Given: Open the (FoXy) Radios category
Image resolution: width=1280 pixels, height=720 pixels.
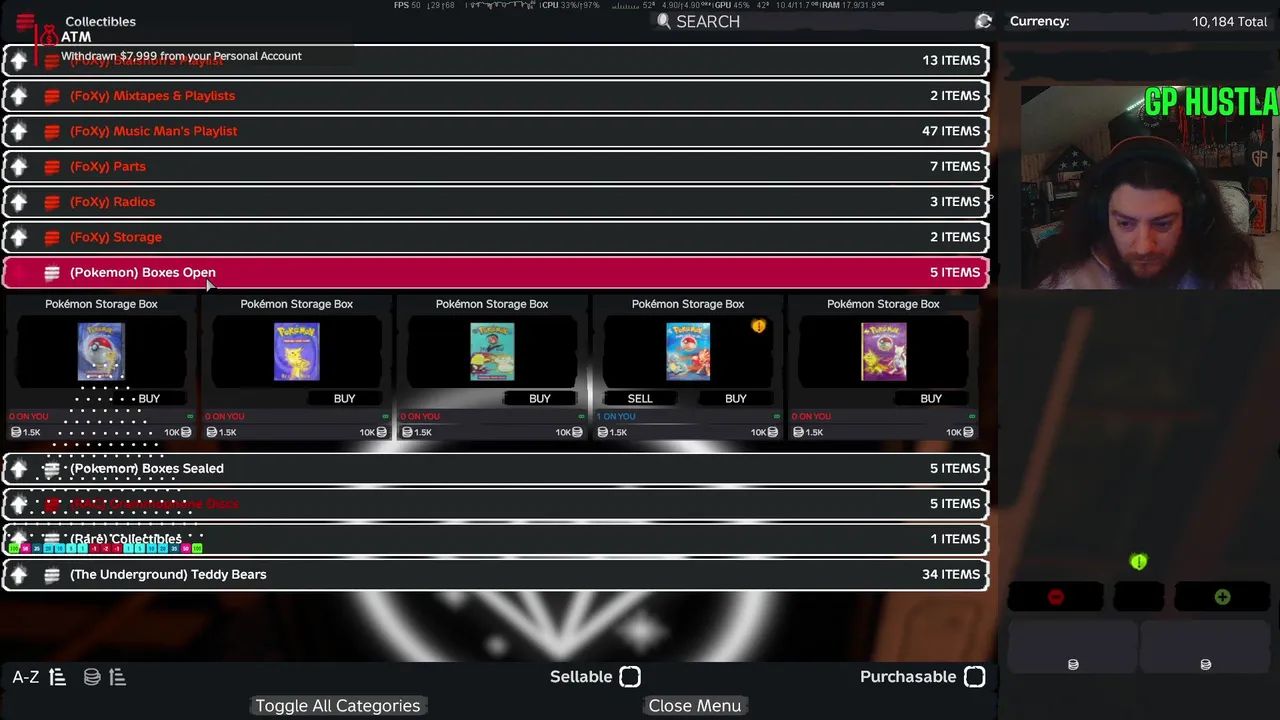Looking at the screenshot, I should (496, 202).
